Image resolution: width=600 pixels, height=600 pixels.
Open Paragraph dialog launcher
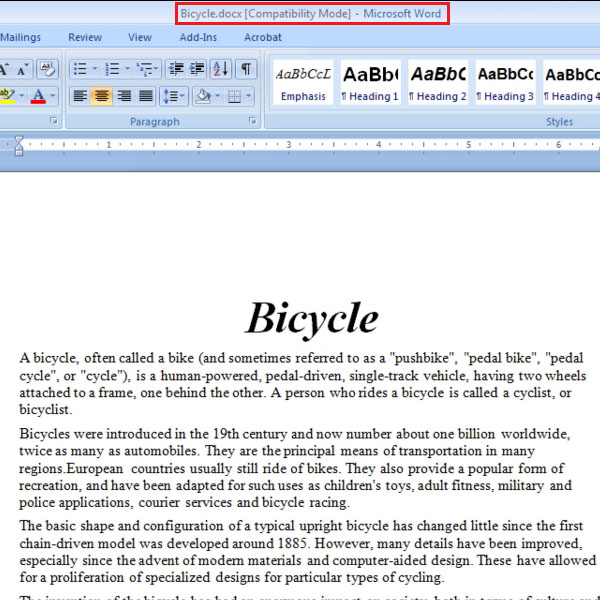click(252, 121)
